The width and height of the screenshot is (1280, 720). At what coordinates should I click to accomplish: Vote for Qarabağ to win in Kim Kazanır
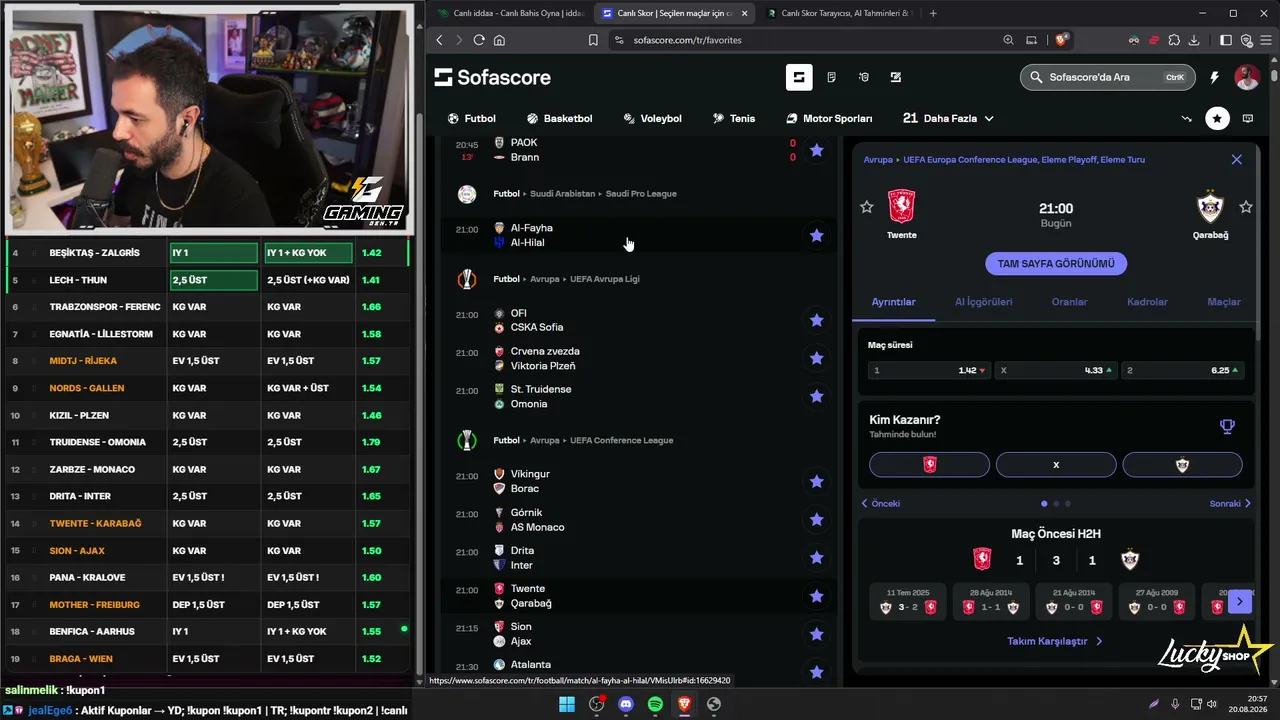(x=1182, y=465)
